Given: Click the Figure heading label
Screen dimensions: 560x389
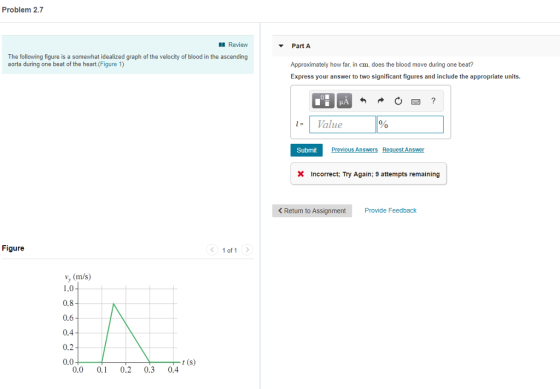Looking at the screenshot, I should point(13,248).
